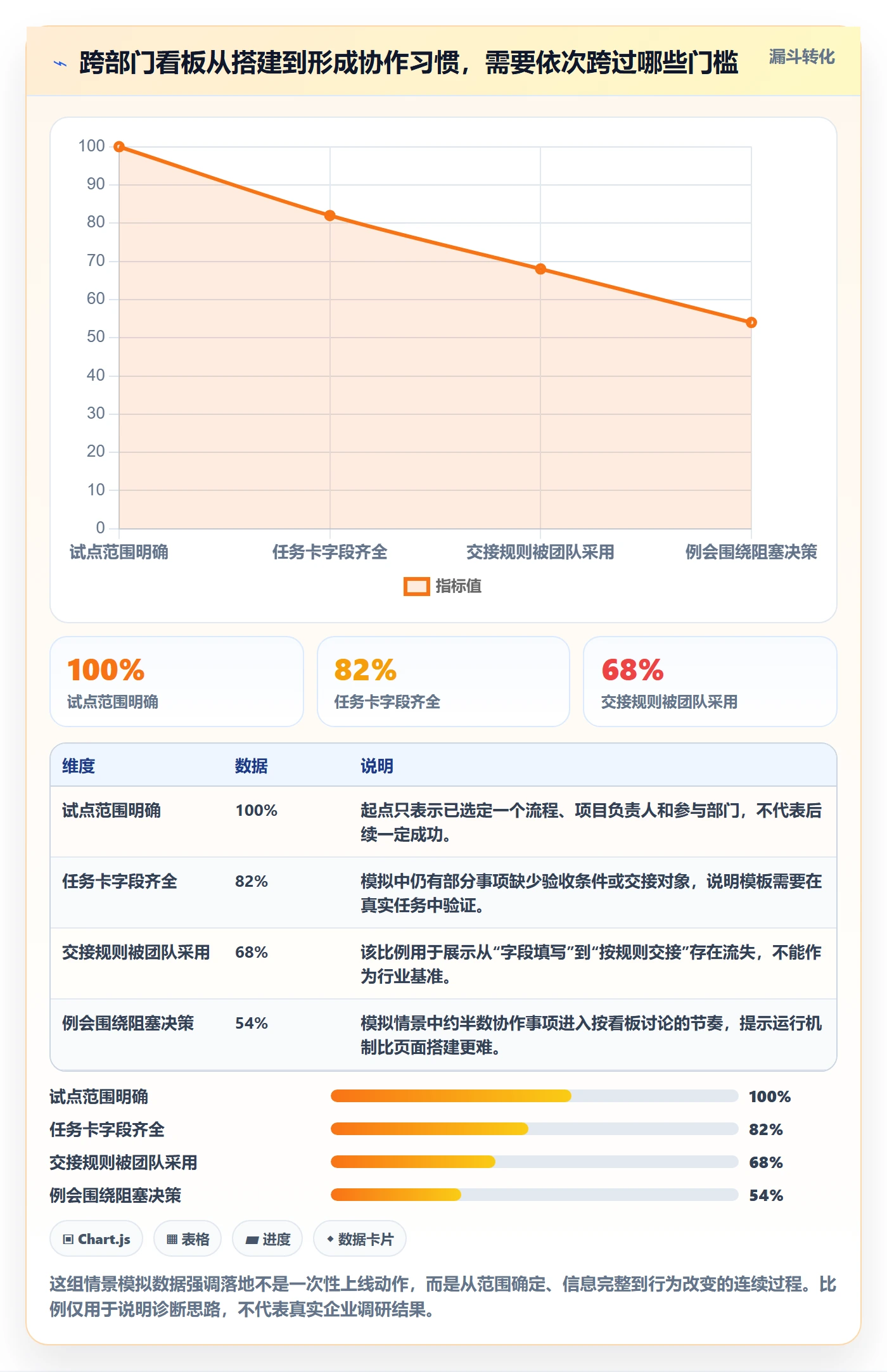This screenshot has height=1372, width=887.
Task: Click the 交接规则被团队采用 progress bar
Action: pyautogui.click(x=534, y=1162)
